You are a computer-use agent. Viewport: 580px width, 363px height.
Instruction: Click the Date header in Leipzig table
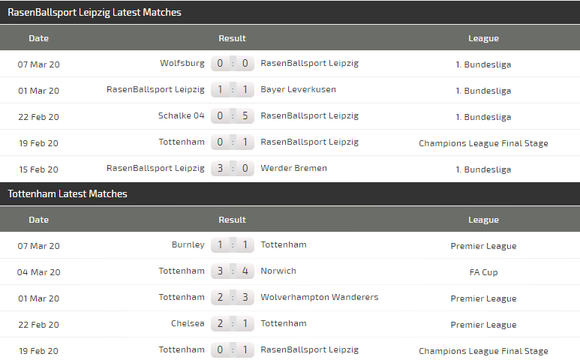point(38,38)
